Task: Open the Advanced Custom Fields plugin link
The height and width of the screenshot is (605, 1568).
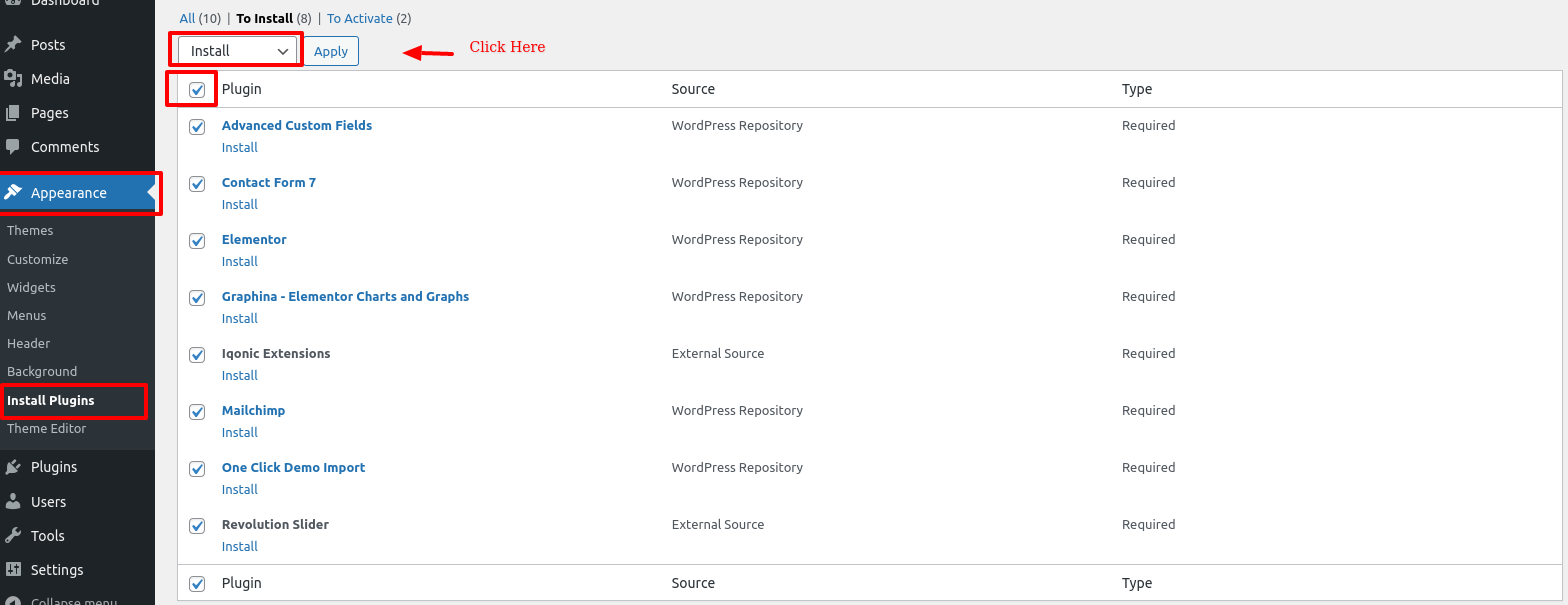Action: (x=297, y=125)
